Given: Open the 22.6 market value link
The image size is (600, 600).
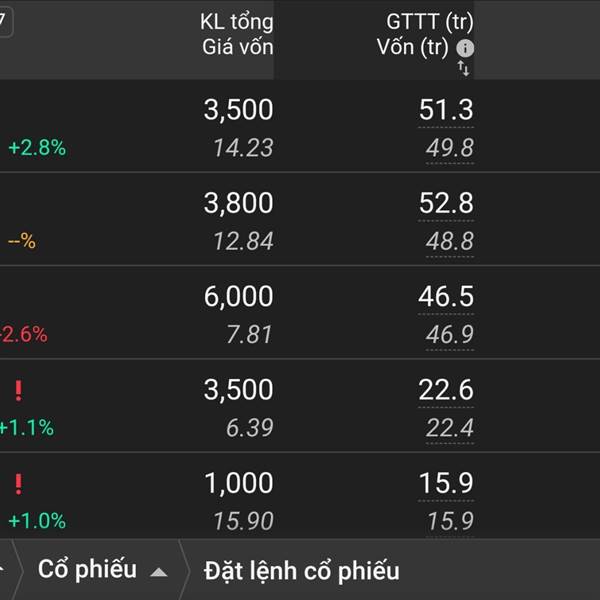Looking at the screenshot, I should (446, 390).
